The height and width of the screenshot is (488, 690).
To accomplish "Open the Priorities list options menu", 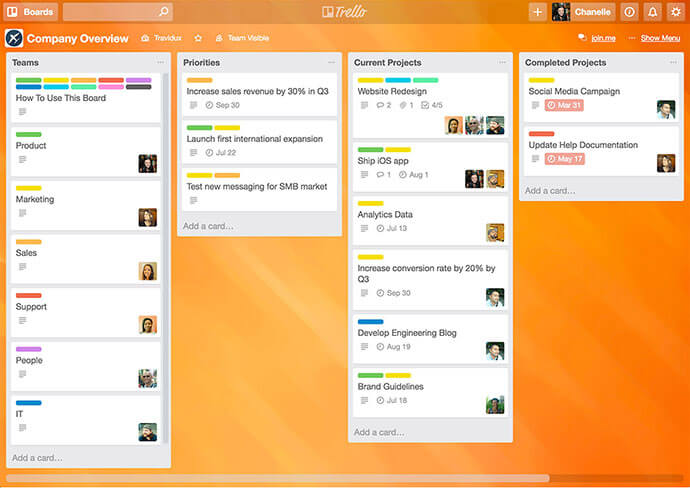I will coord(331,63).
